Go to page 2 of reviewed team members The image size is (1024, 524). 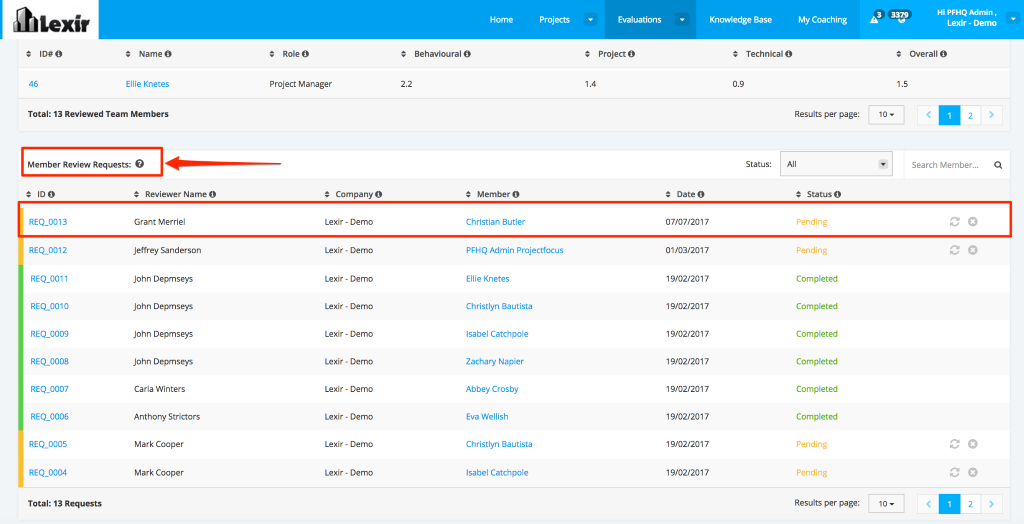point(970,115)
